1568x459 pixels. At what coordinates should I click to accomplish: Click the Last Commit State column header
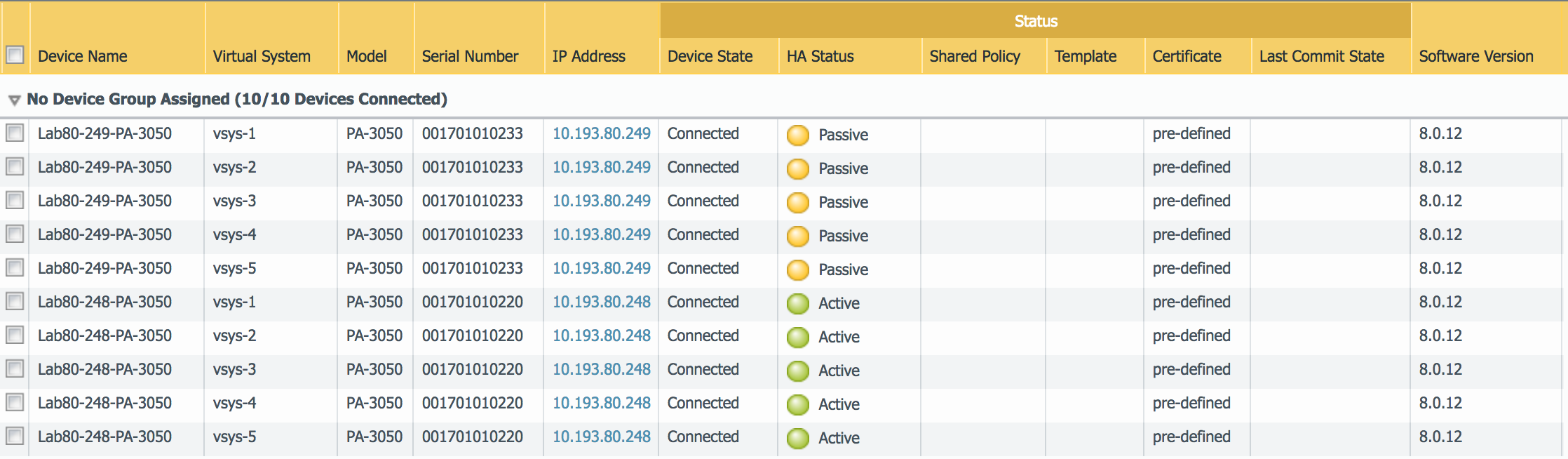click(1321, 56)
